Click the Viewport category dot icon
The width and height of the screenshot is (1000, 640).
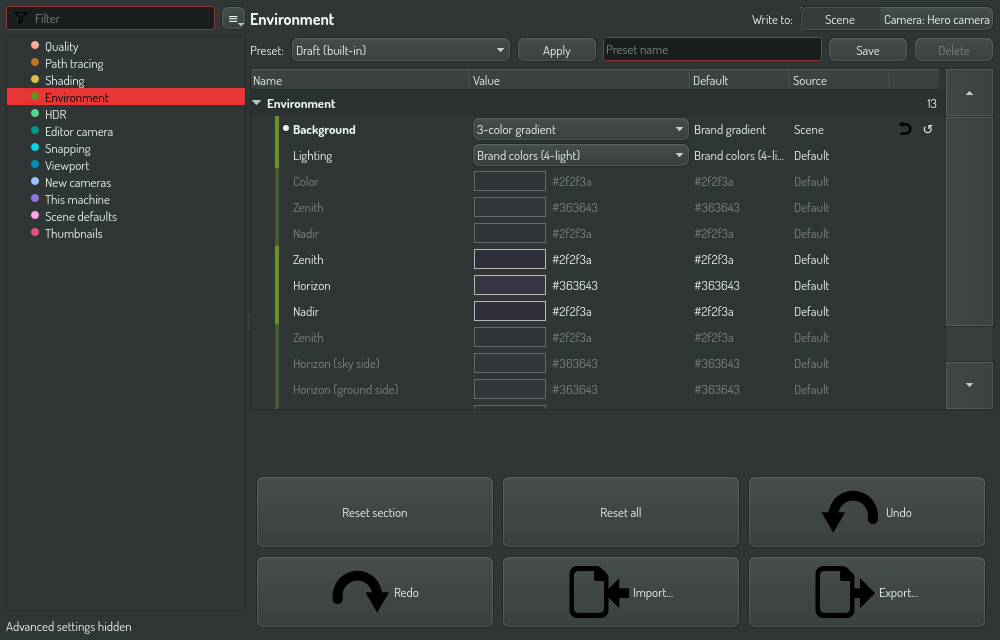click(35, 164)
